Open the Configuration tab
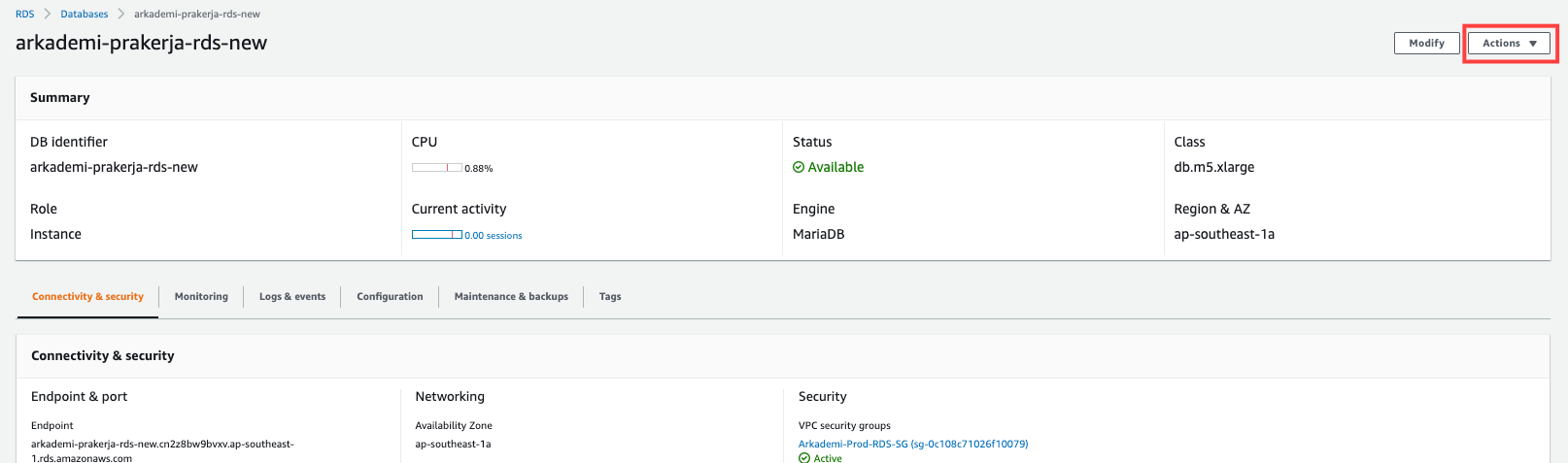This screenshot has width=1568, height=463. [390, 297]
